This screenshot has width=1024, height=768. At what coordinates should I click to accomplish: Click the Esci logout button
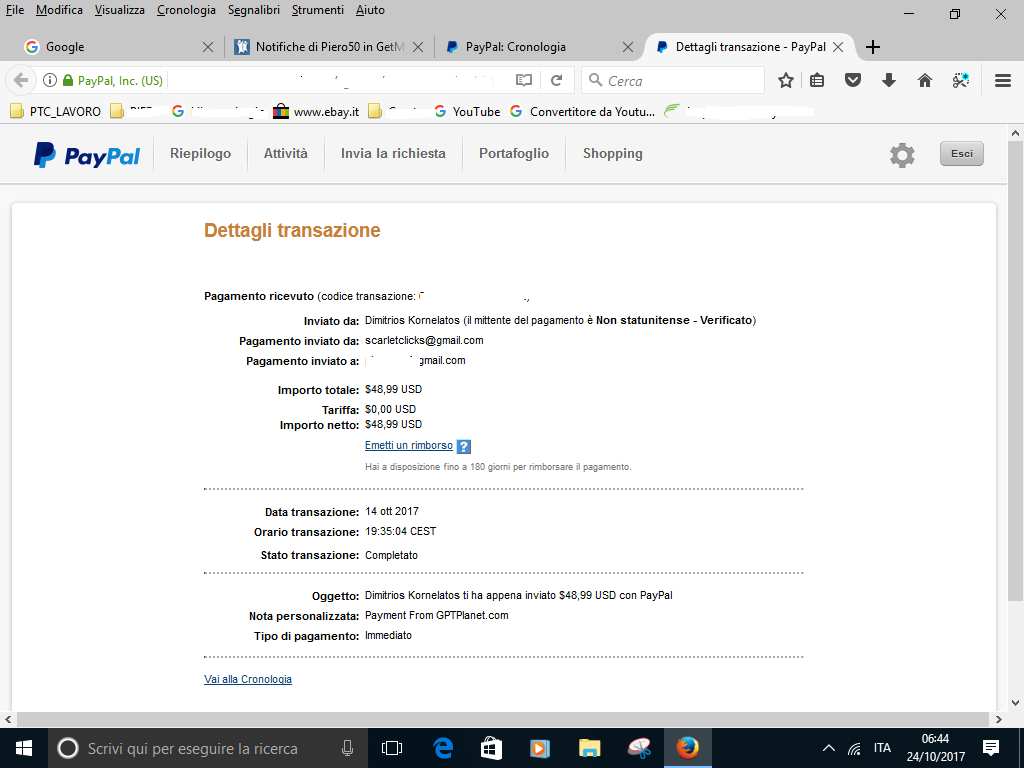click(x=961, y=154)
